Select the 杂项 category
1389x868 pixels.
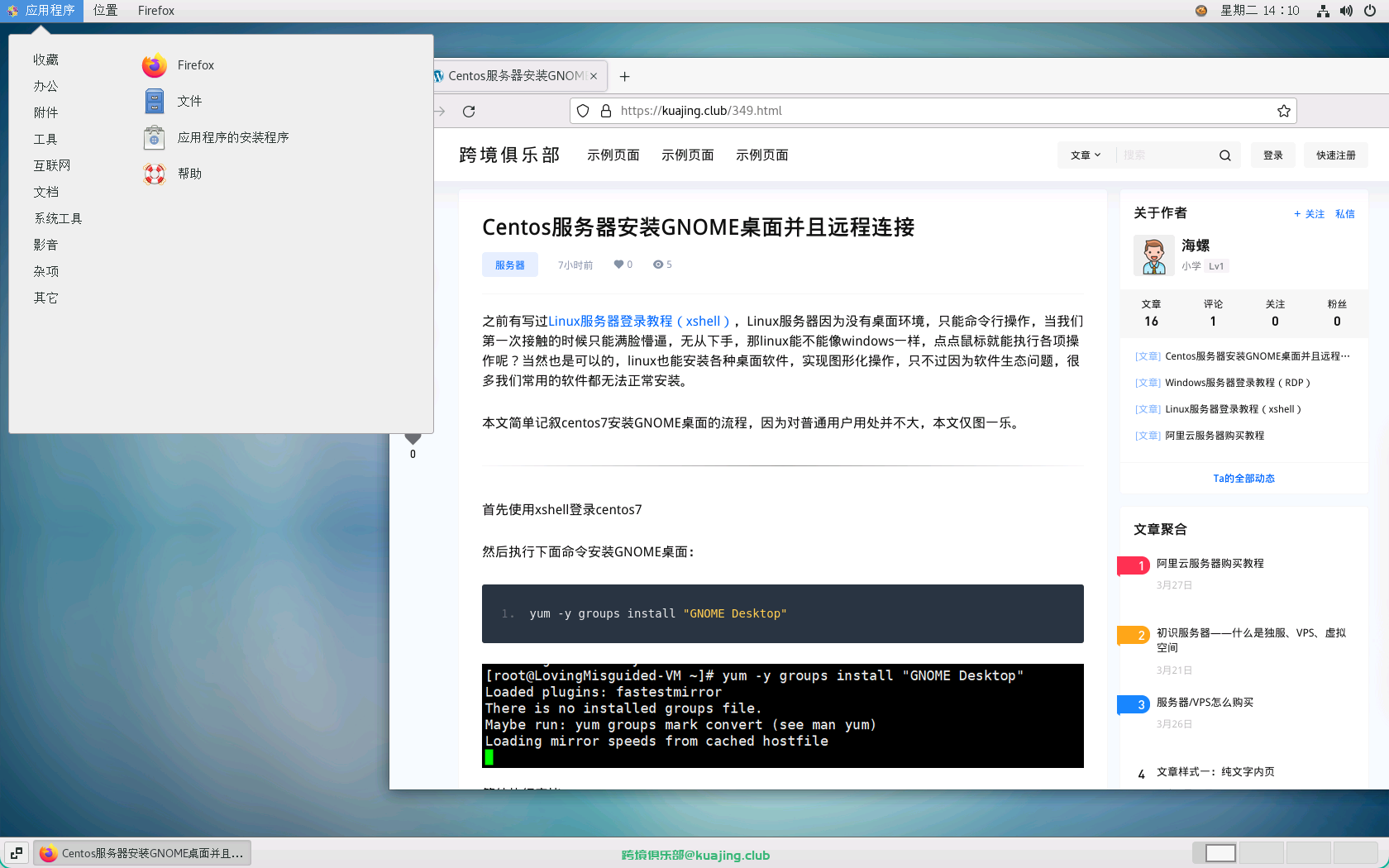46,271
